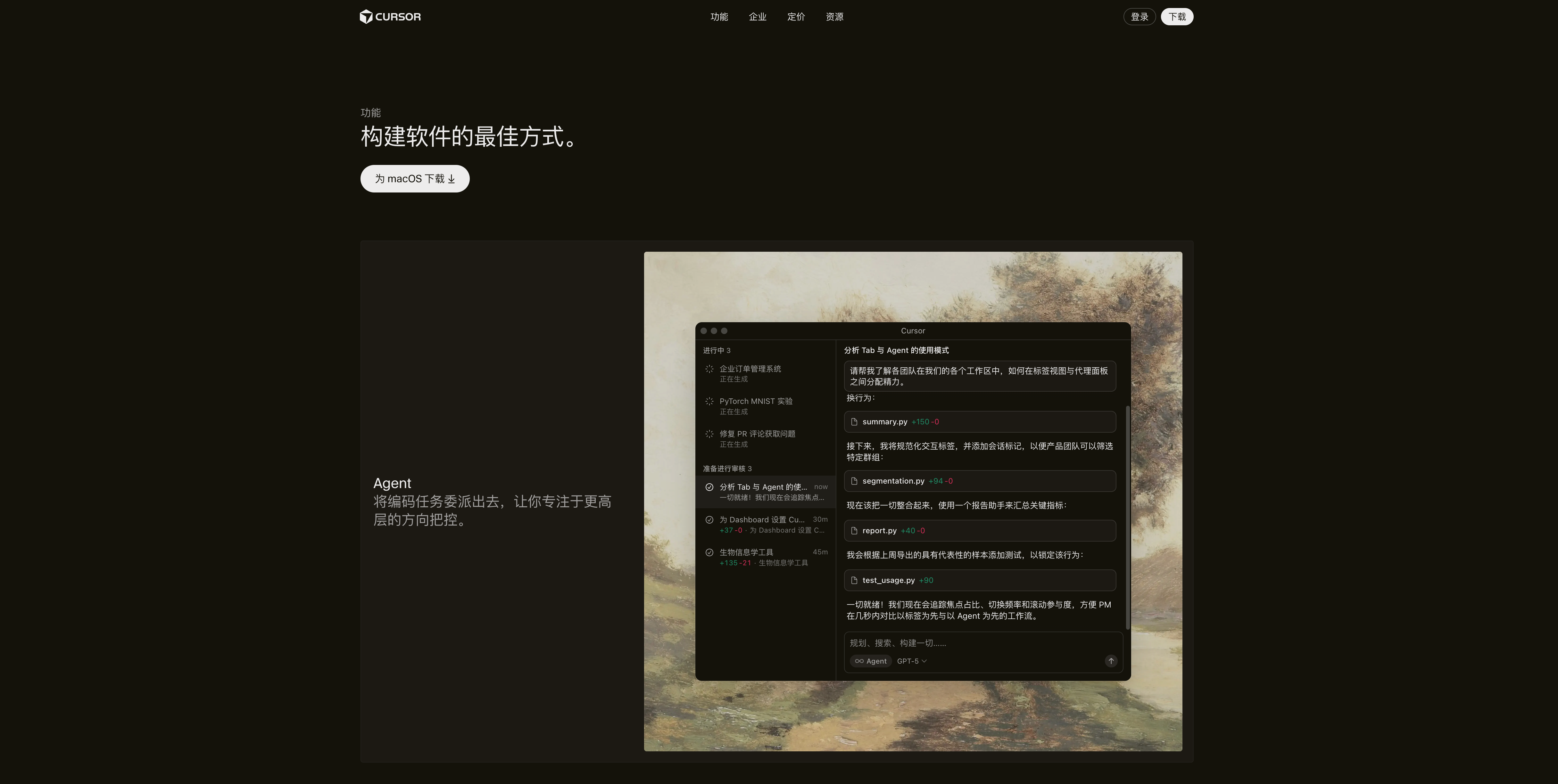Open the 资源 navigation menu
The height and width of the screenshot is (784, 1558).
click(x=834, y=17)
